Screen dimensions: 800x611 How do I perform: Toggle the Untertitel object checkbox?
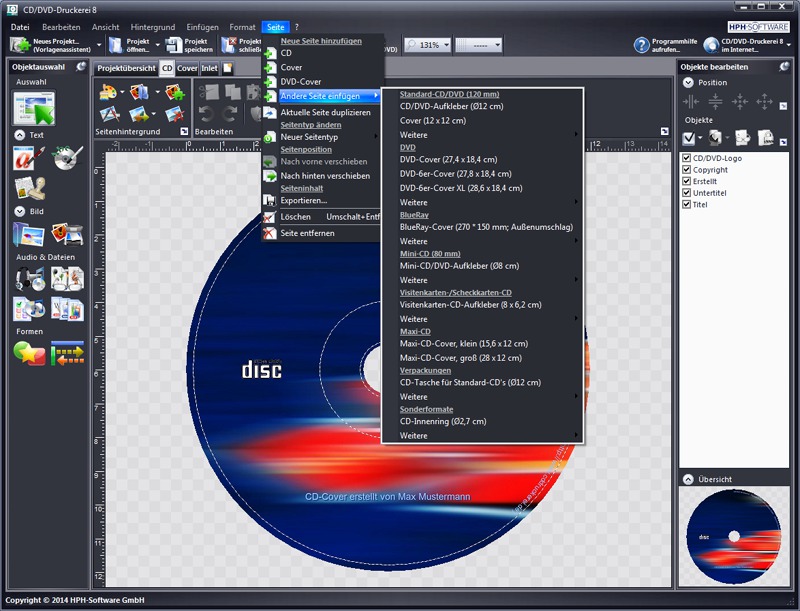tap(687, 193)
